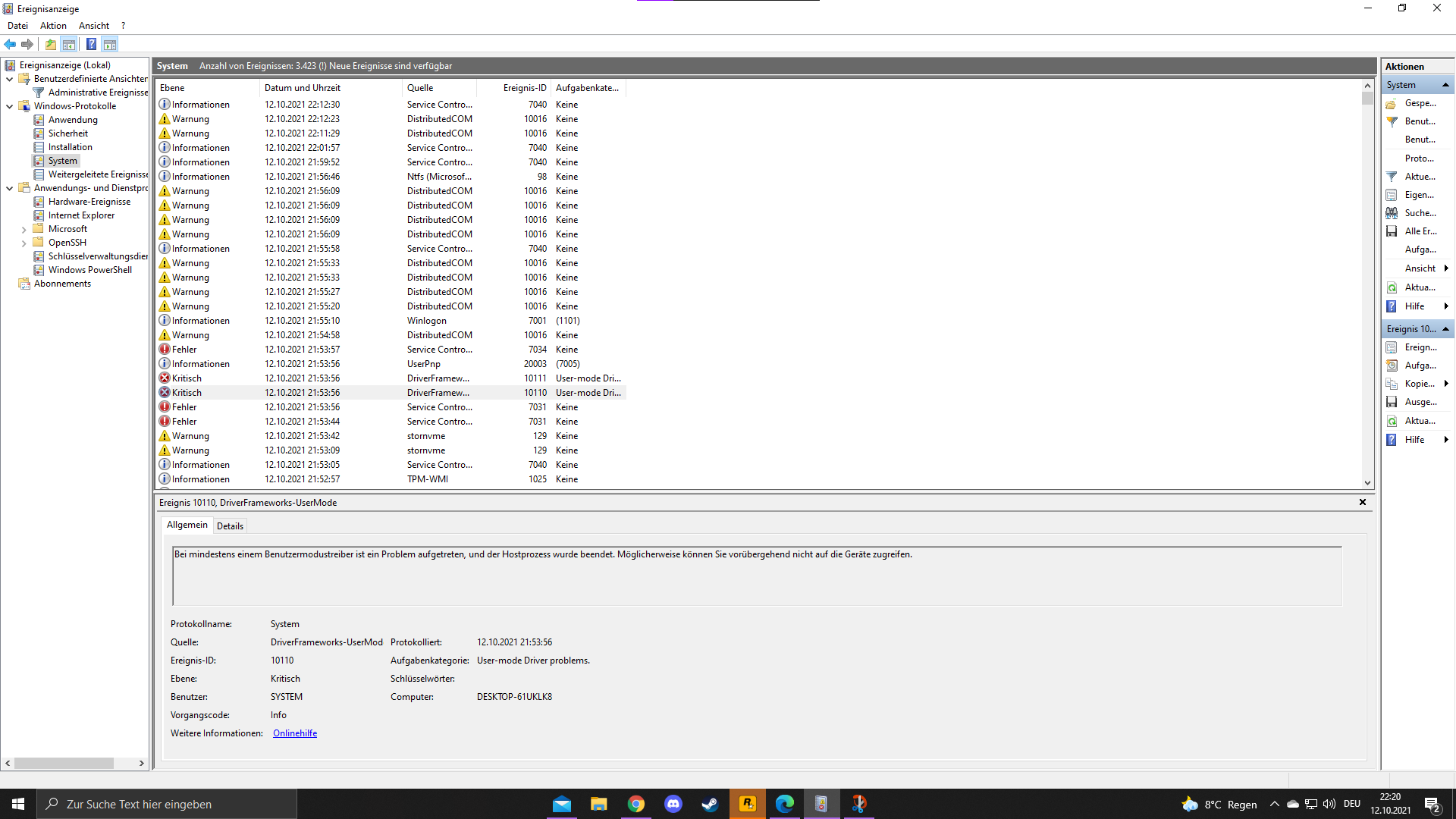1456x819 pixels.
Task: Switch to the Details tab
Action: tap(230, 526)
